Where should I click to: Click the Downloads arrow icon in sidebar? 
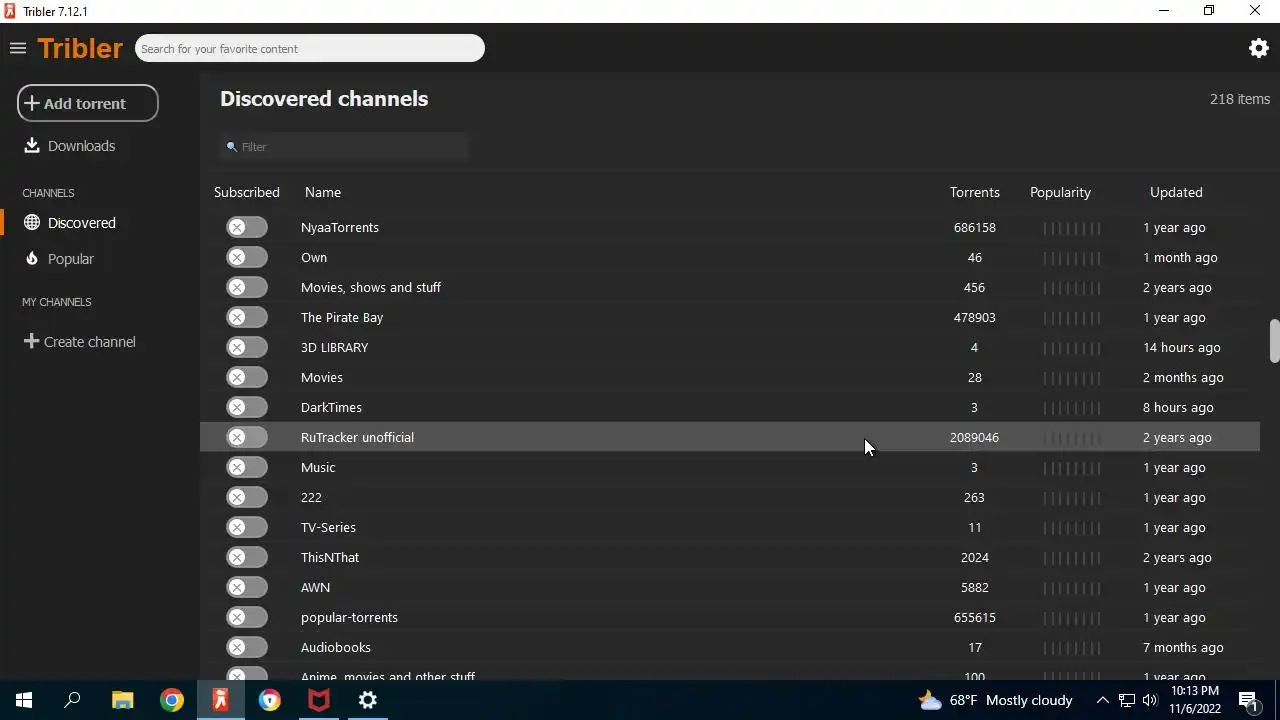click(x=32, y=146)
